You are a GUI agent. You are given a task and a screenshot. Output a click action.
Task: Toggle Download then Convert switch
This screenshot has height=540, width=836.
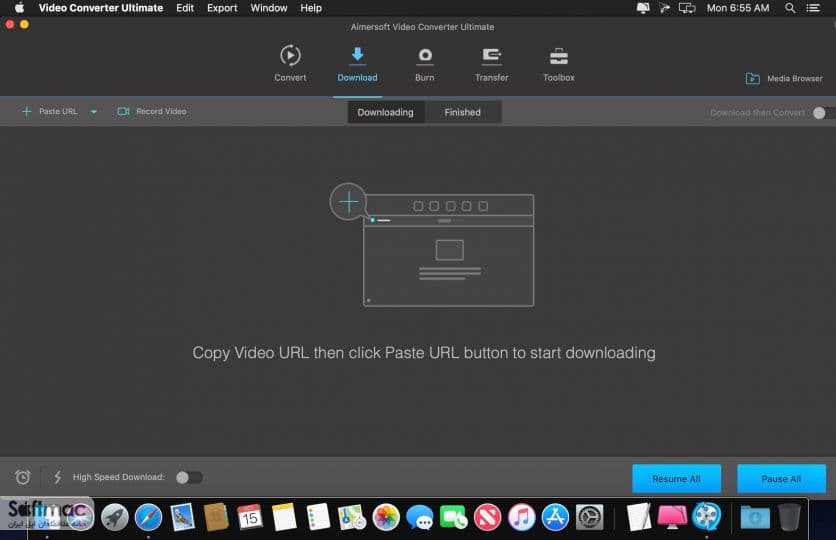(823, 112)
